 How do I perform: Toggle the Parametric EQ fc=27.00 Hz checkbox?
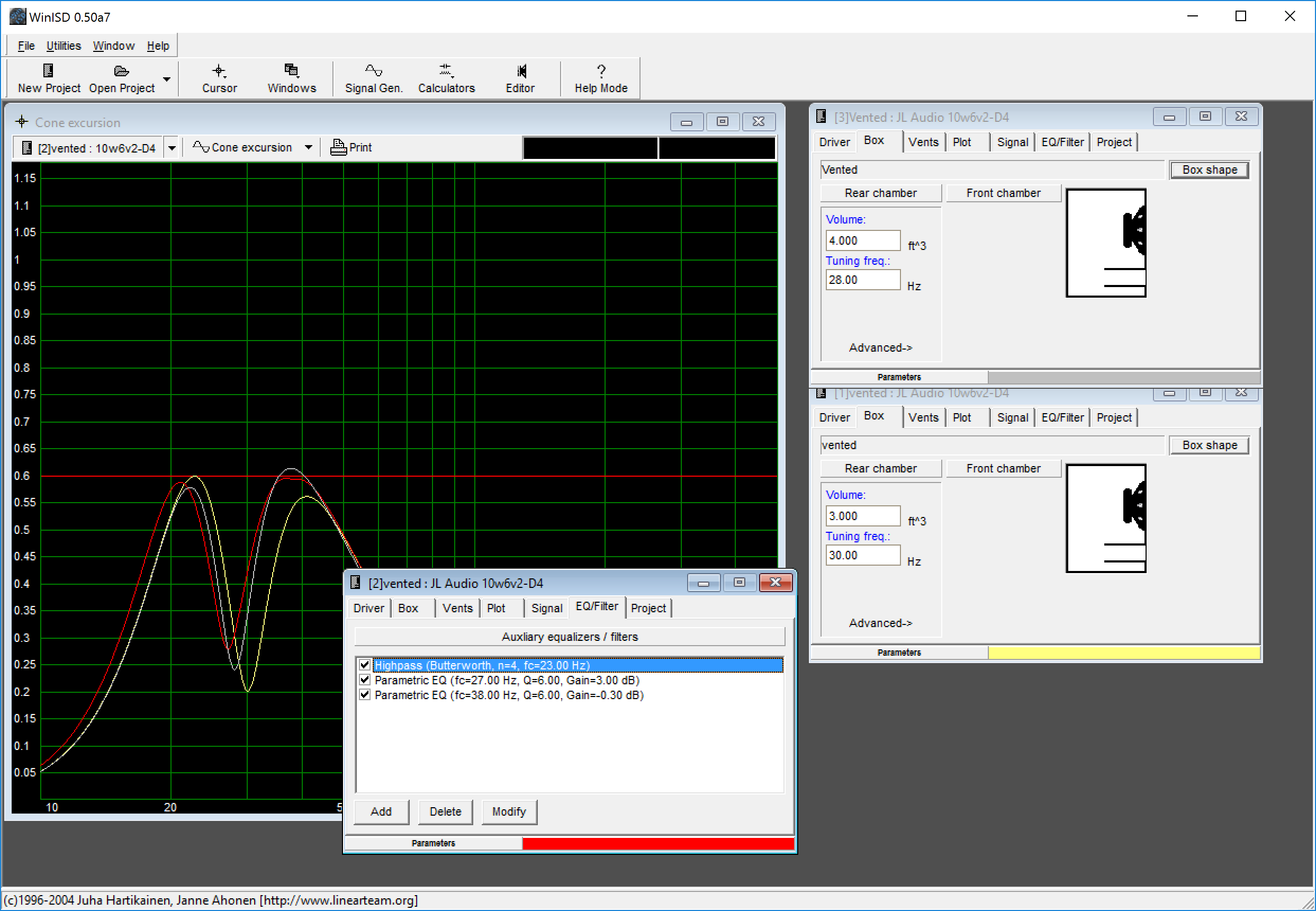tap(365, 679)
